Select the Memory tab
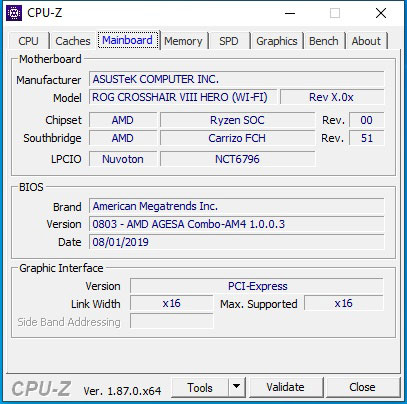The height and width of the screenshot is (404, 407). 183,41
